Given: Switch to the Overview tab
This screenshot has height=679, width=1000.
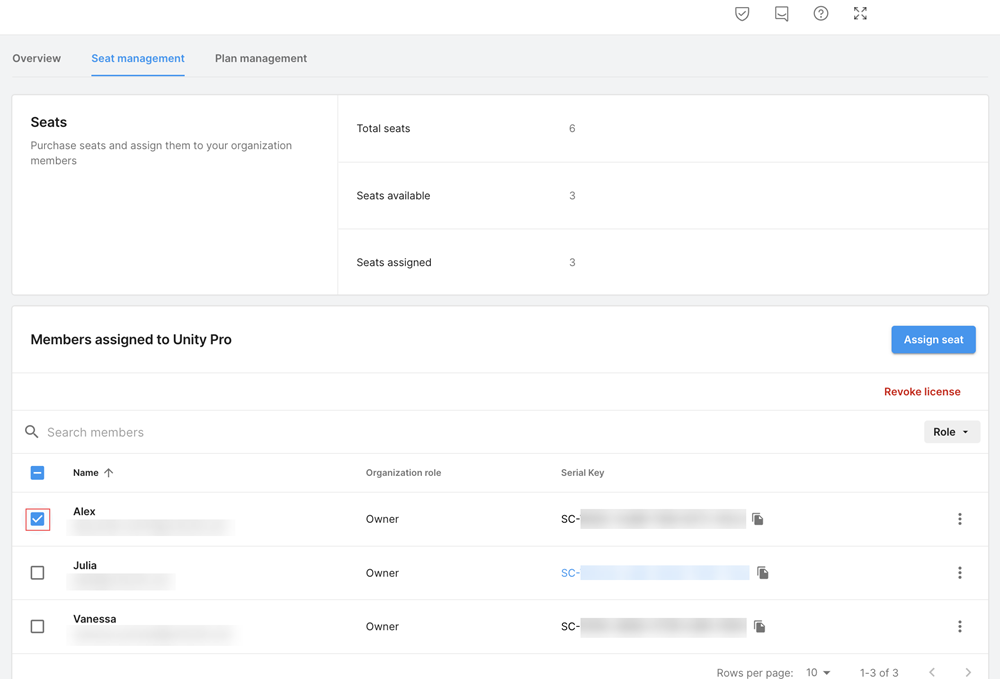Looking at the screenshot, I should click(36, 58).
